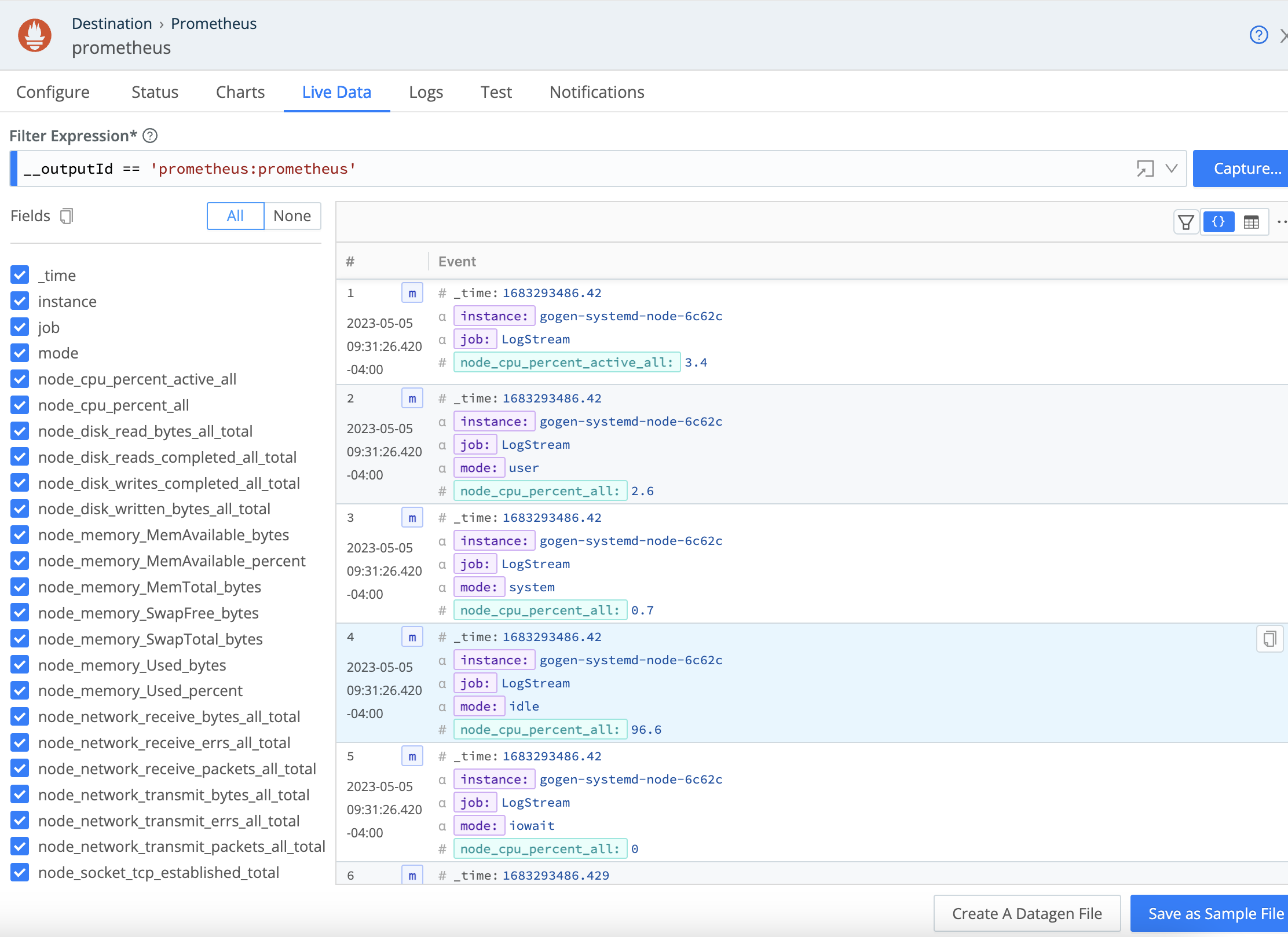1288x937 pixels.
Task: Toggle the node_cpu_percent_all field checkbox
Action: pyautogui.click(x=20, y=405)
